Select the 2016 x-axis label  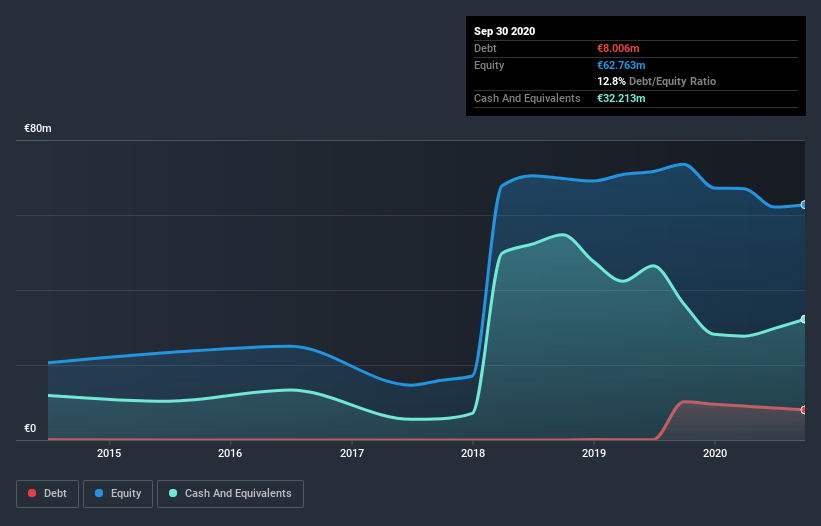230,453
